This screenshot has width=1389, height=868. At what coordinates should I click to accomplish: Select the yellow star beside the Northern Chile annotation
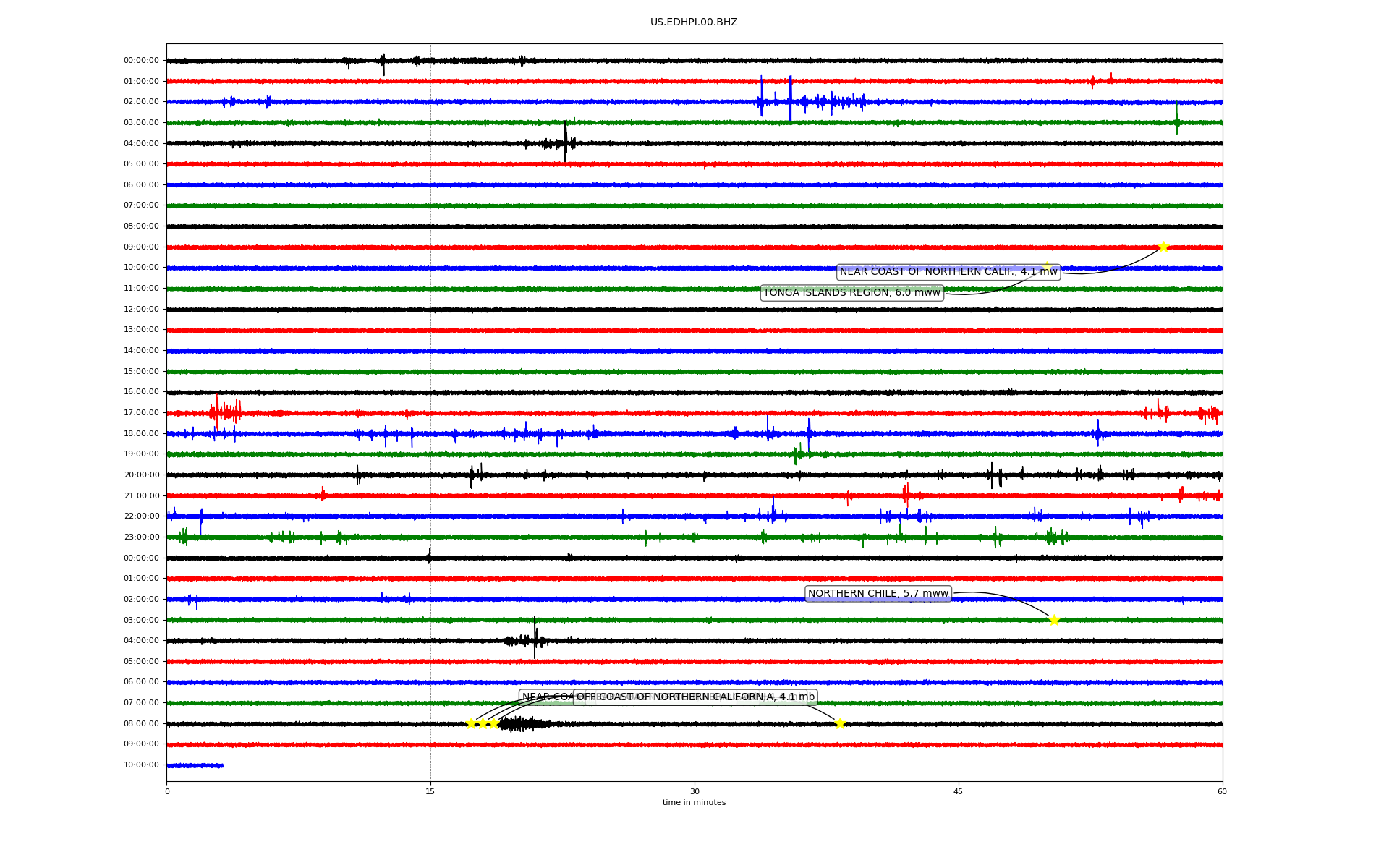coord(1054,620)
